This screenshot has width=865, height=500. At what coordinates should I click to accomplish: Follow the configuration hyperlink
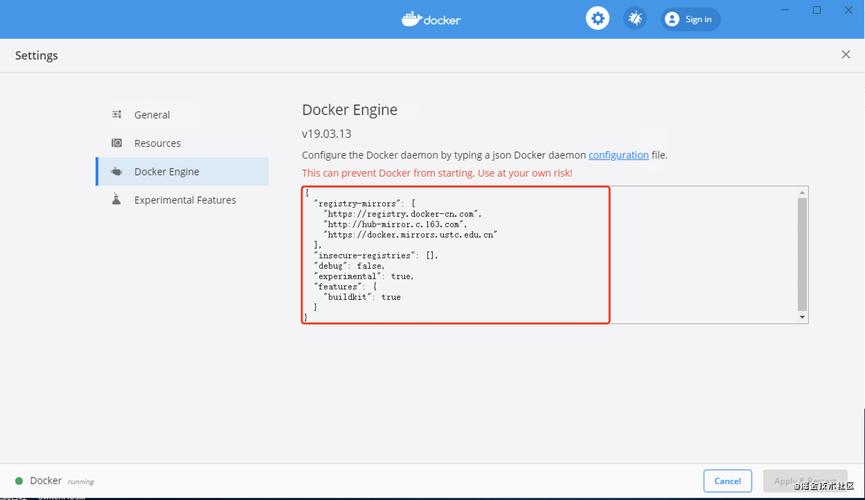tap(618, 155)
